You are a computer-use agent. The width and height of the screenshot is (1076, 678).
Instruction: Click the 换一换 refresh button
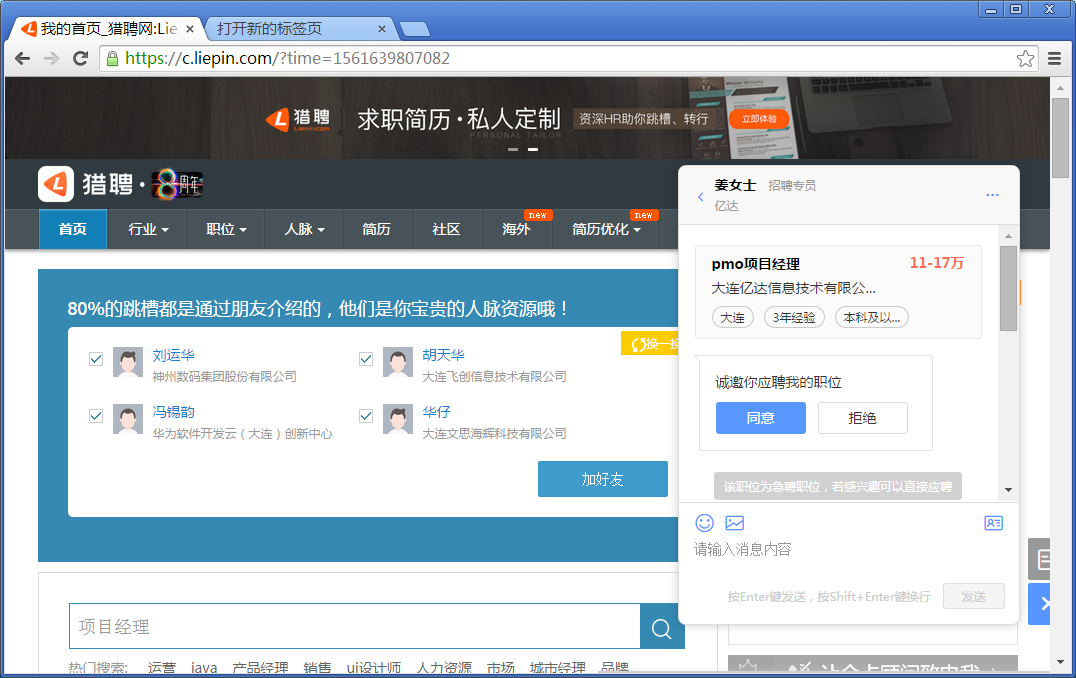click(x=651, y=344)
